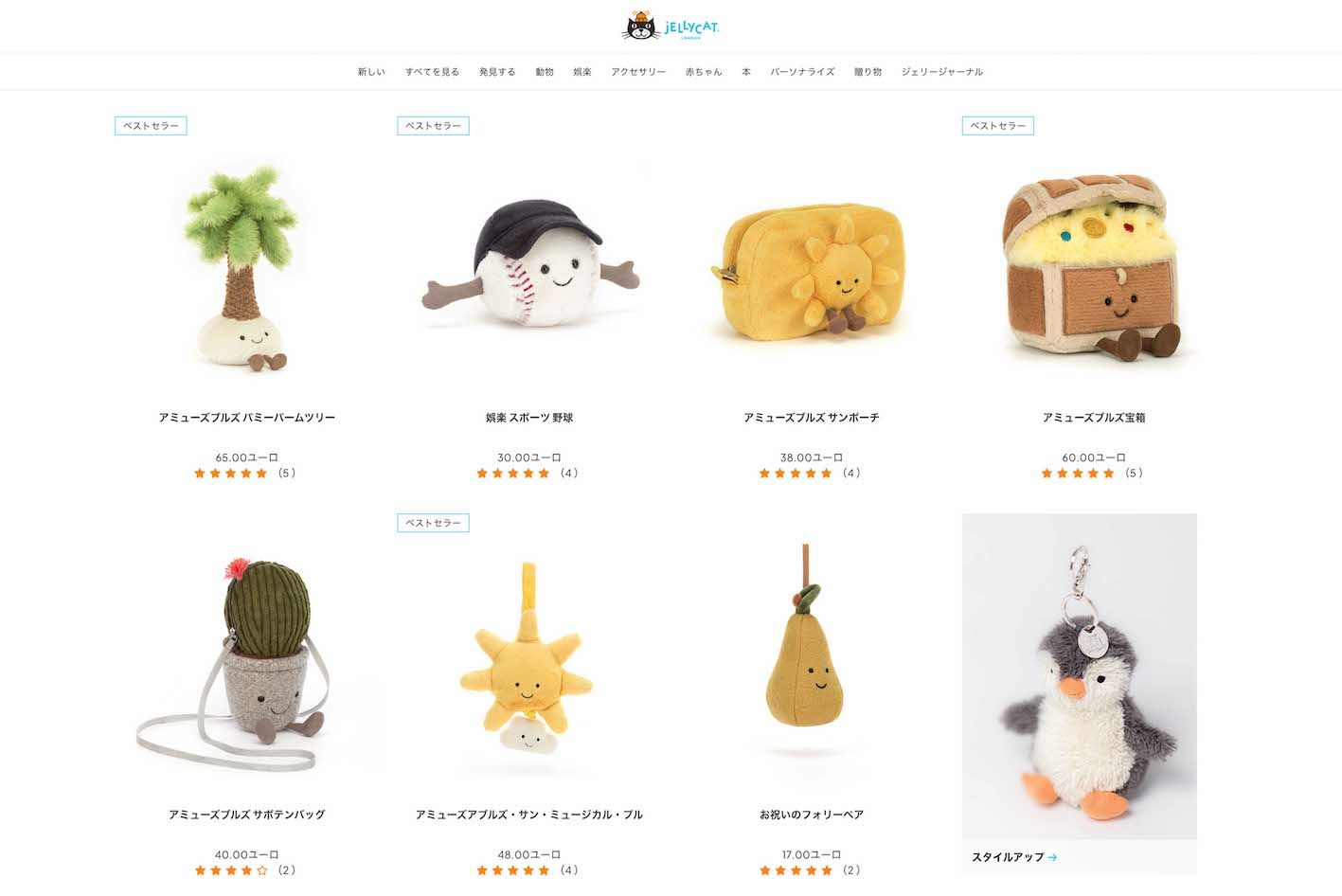Image resolution: width=1342 pixels, height=896 pixels.
Task: Click the penguin keychain banner image
Action: (1080, 676)
